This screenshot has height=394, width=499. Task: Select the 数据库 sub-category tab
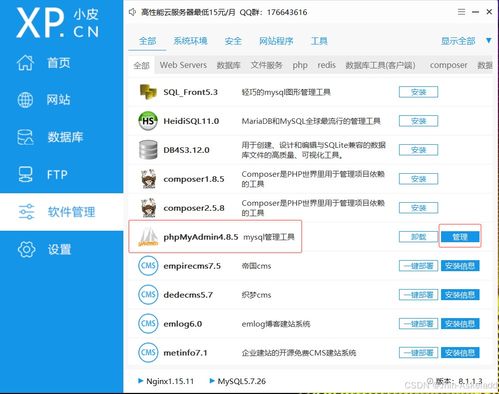pos(228,65)
